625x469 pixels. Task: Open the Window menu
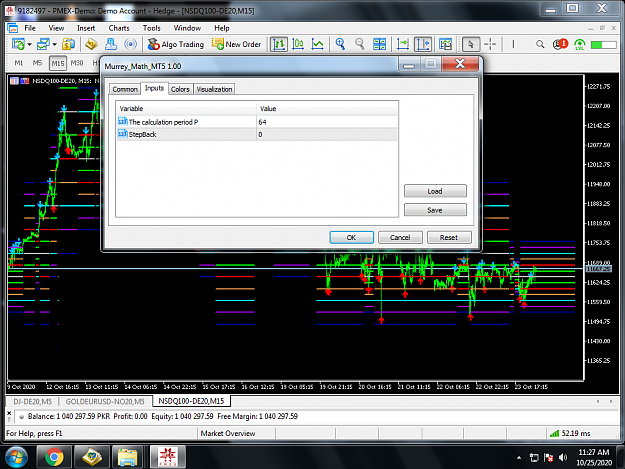click(187, 28)
